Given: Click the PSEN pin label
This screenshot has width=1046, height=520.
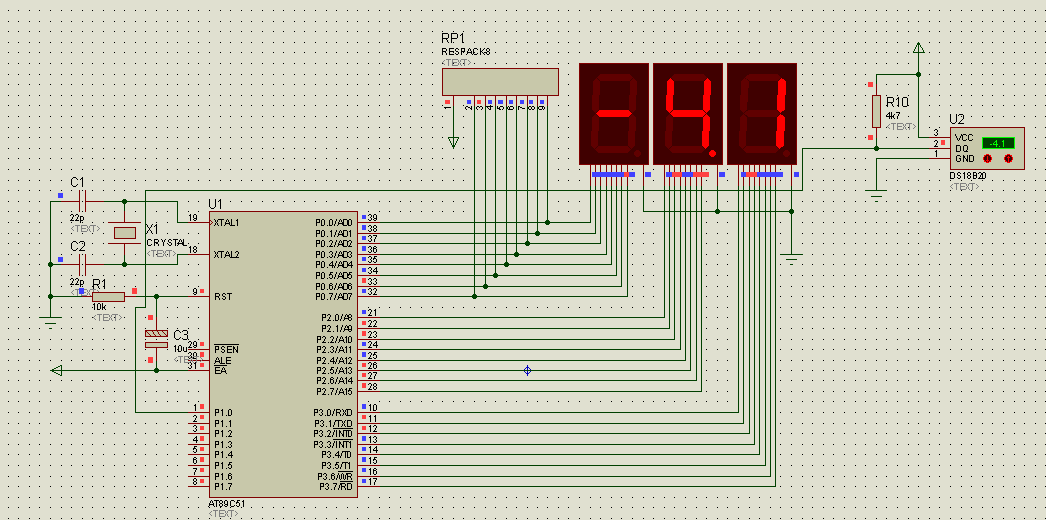Looking at the screenshot, I should 226,349.
